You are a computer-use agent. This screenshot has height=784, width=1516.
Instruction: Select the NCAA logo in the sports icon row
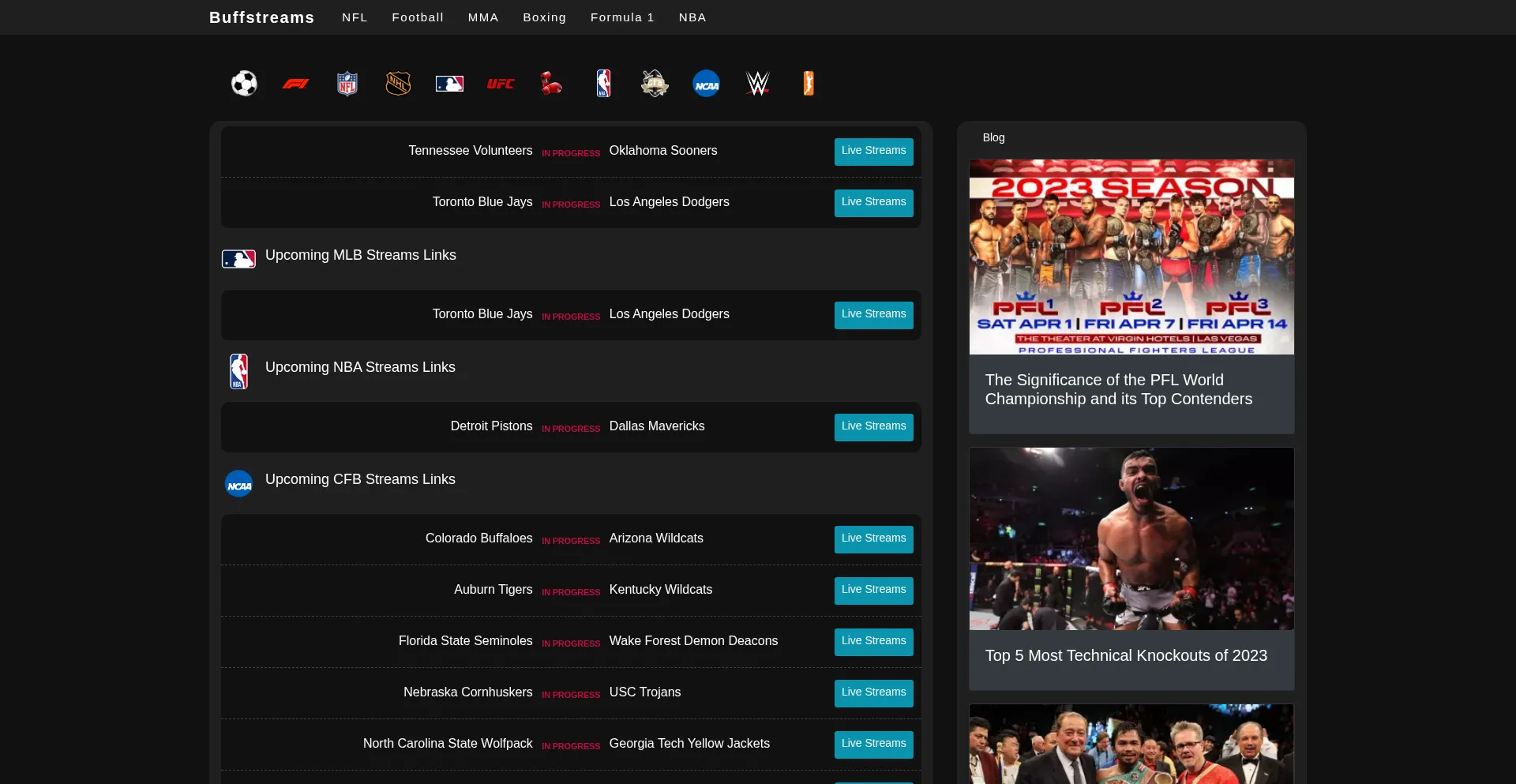tap(706, 83)
